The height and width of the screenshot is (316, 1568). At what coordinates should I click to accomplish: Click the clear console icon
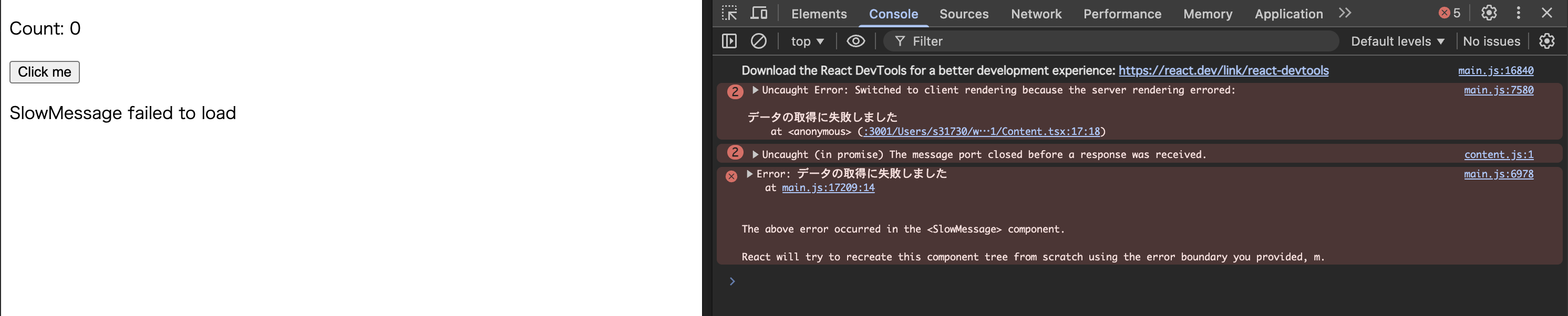pyautogui.click(x=758, y=41)
